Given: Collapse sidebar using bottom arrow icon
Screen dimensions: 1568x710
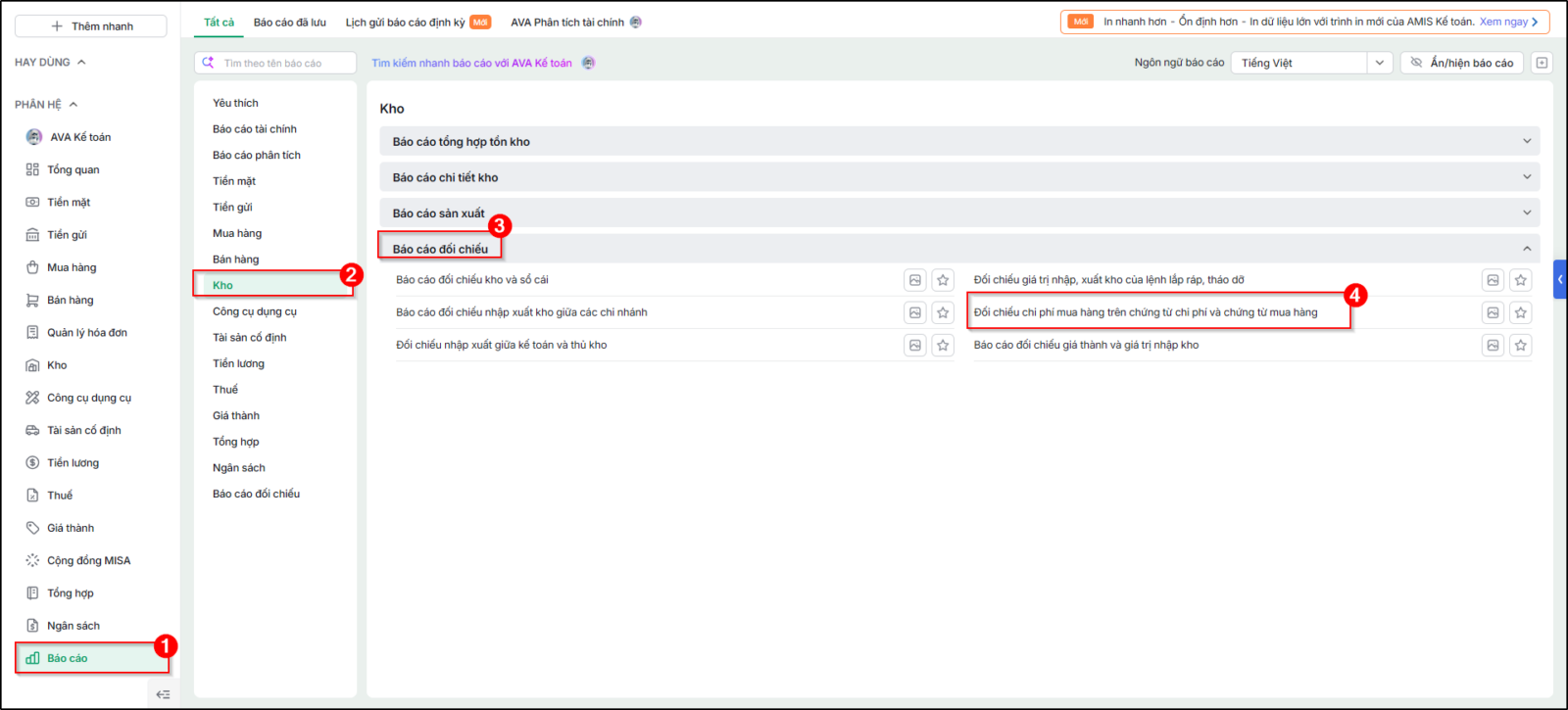Looking at the screenshot, I should [x=163, y=694].
